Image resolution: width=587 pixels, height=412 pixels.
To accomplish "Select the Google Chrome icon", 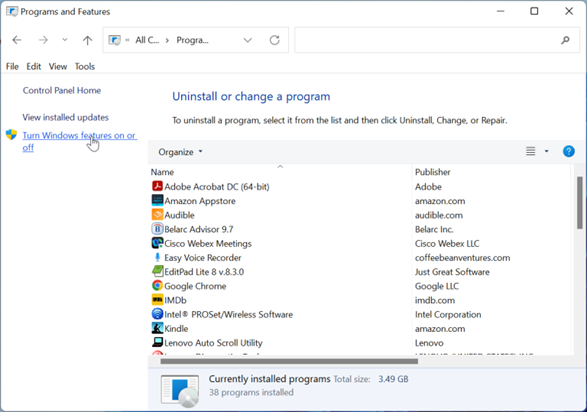I will click(157, 286).
